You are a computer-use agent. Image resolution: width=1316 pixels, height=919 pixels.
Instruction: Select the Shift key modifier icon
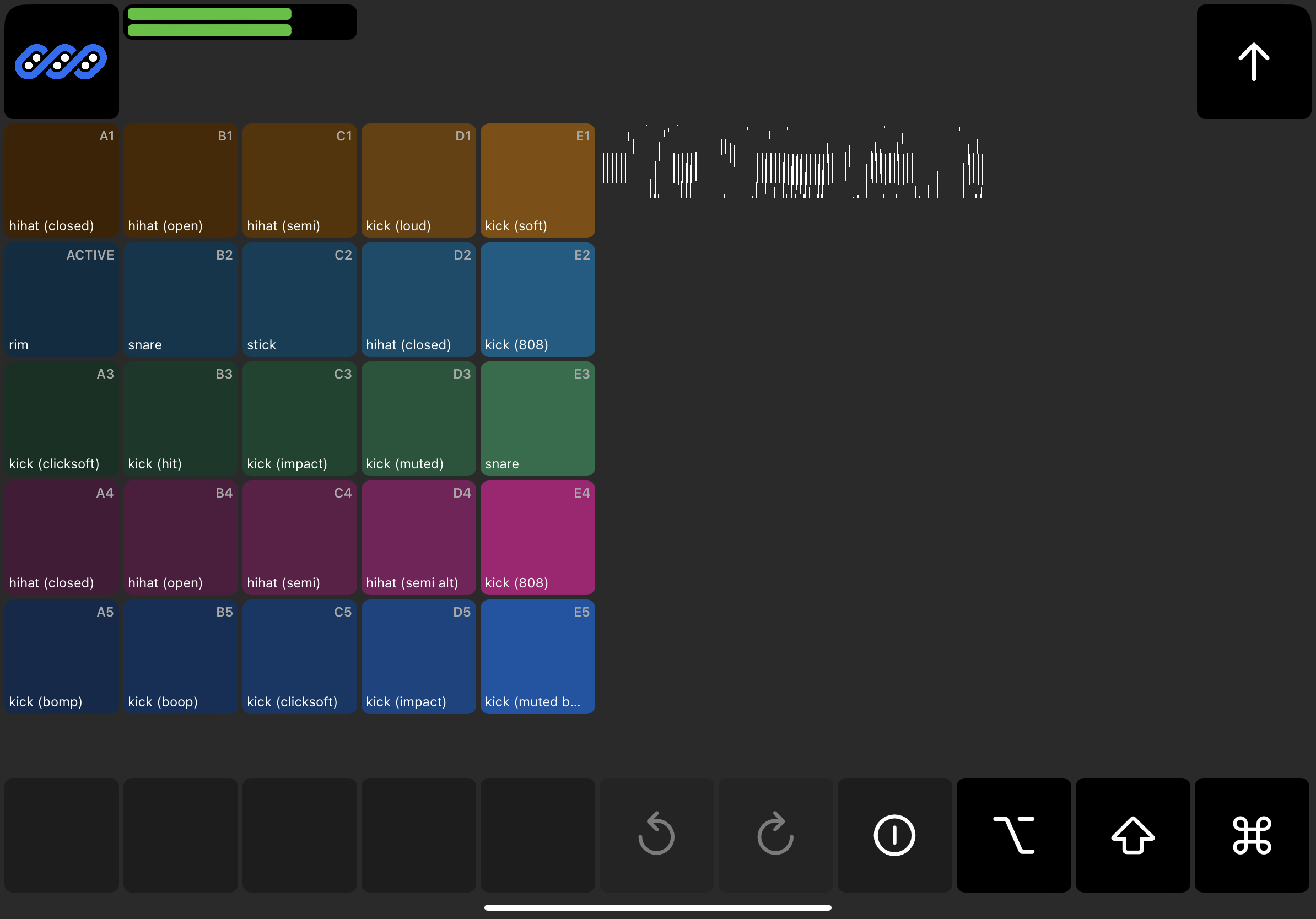tap(1132, 835)
